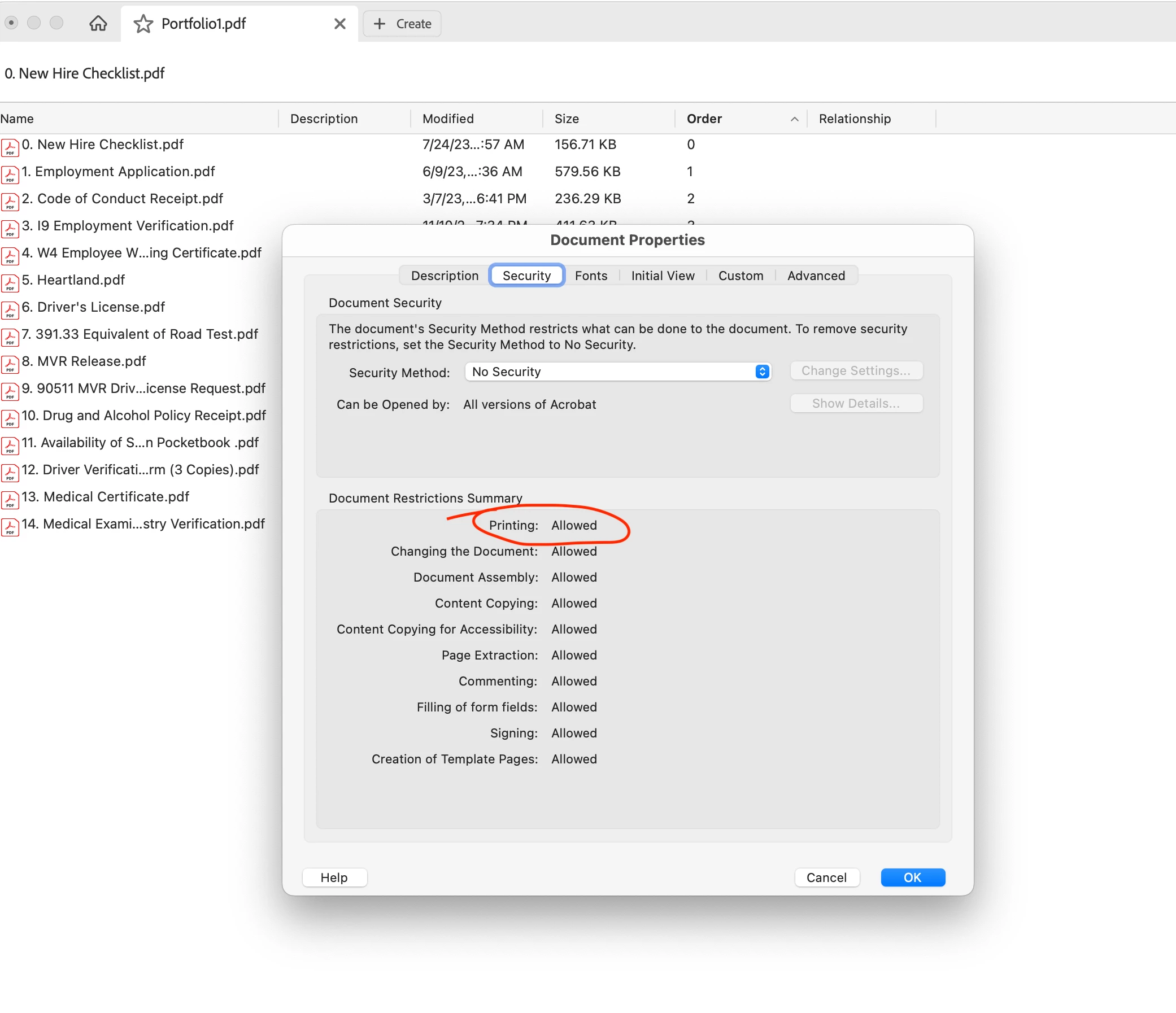Click PDF icon for Heartland.pdf

(10, 283)
